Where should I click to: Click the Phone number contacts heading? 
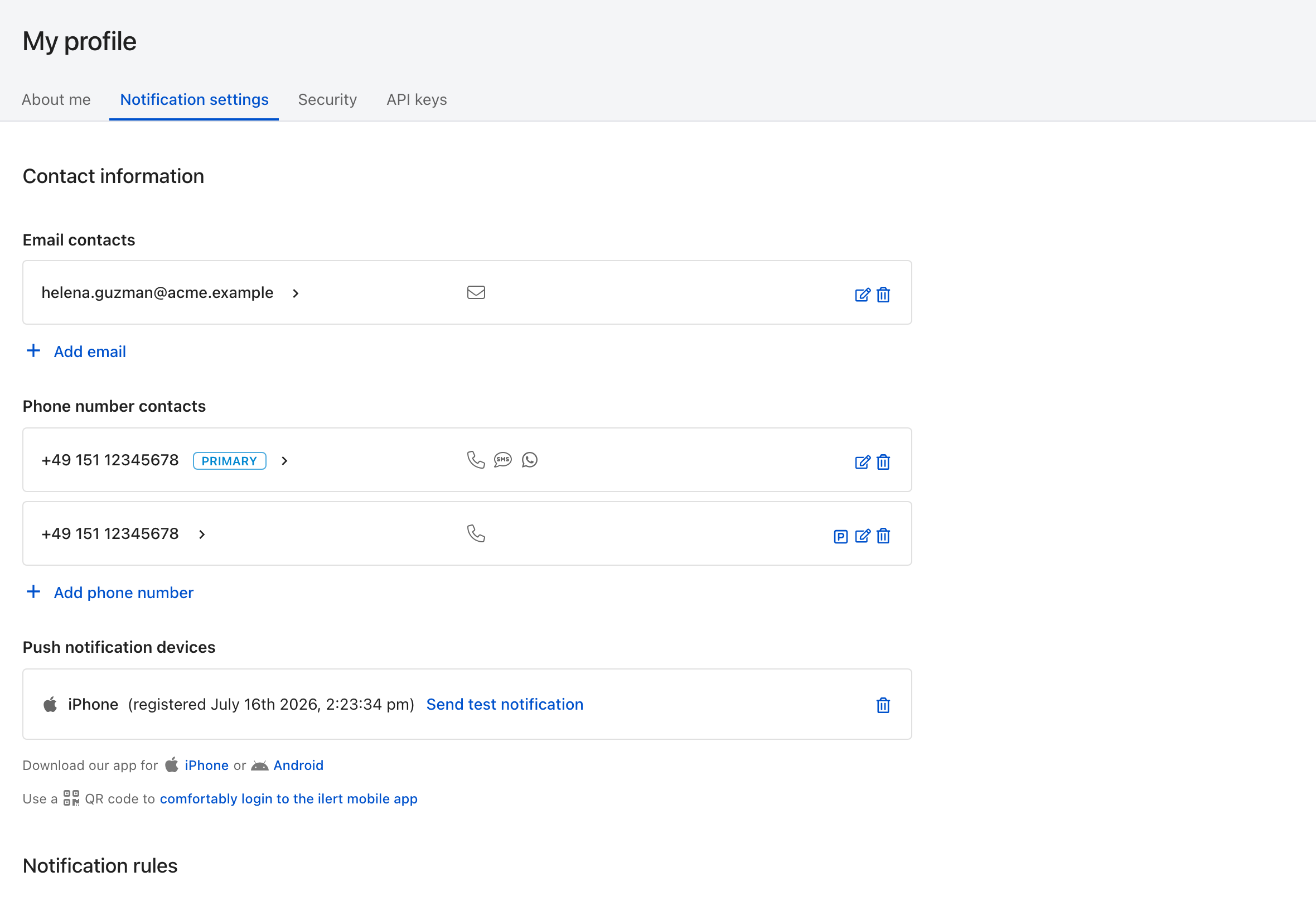pos(114,407)
